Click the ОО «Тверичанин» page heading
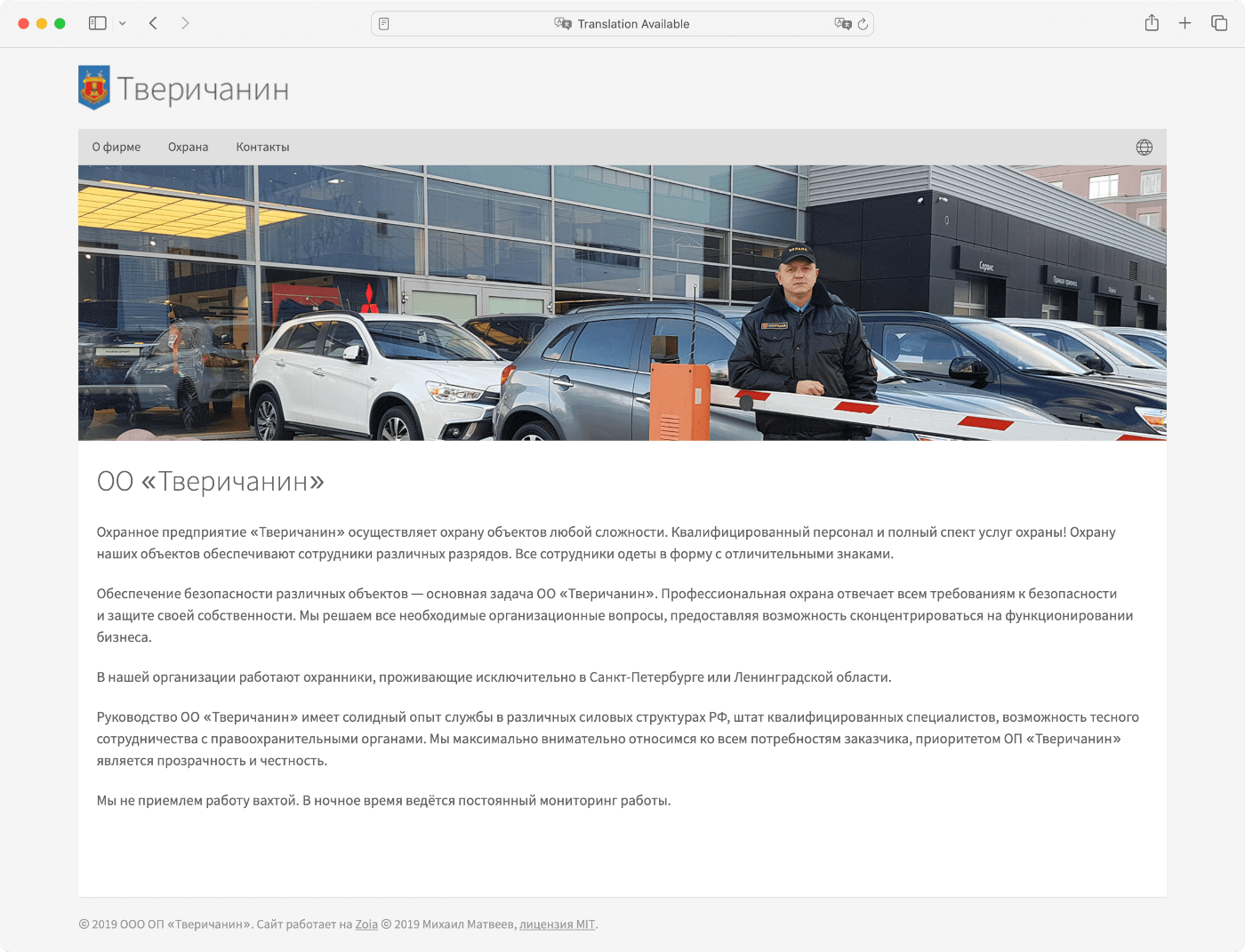 211,481
